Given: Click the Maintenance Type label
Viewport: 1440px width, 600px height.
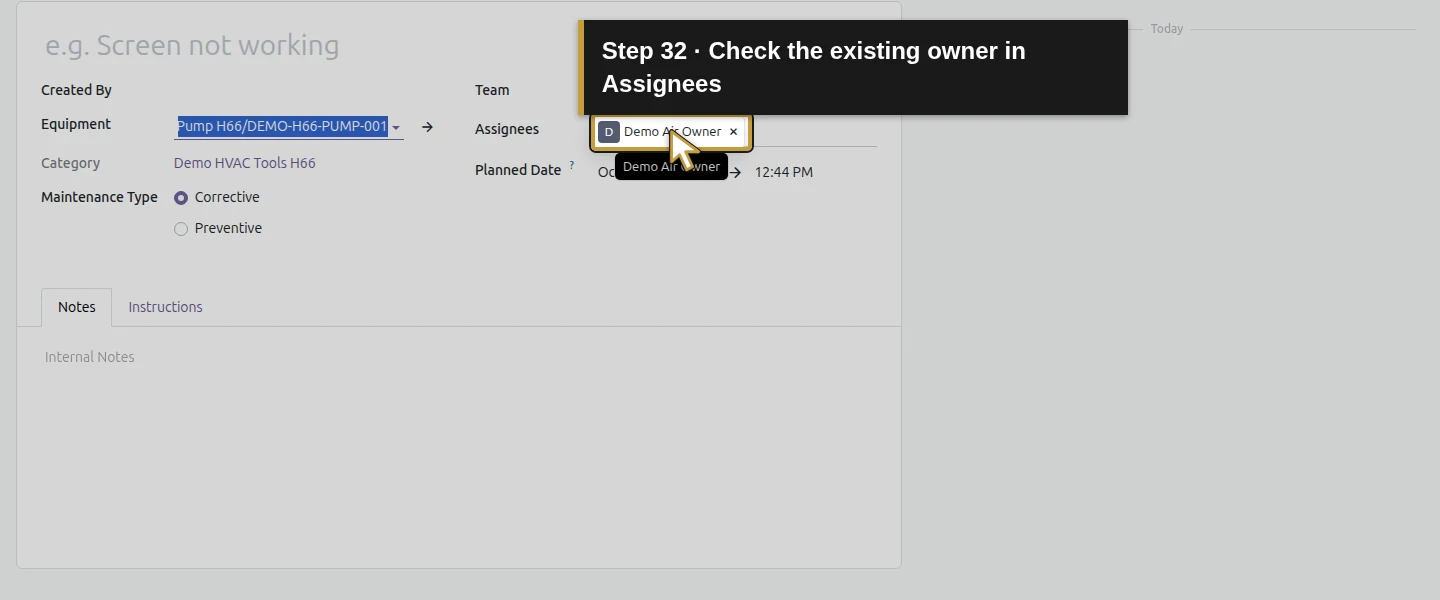Looking at the screenshot, I should pos(99,197).
